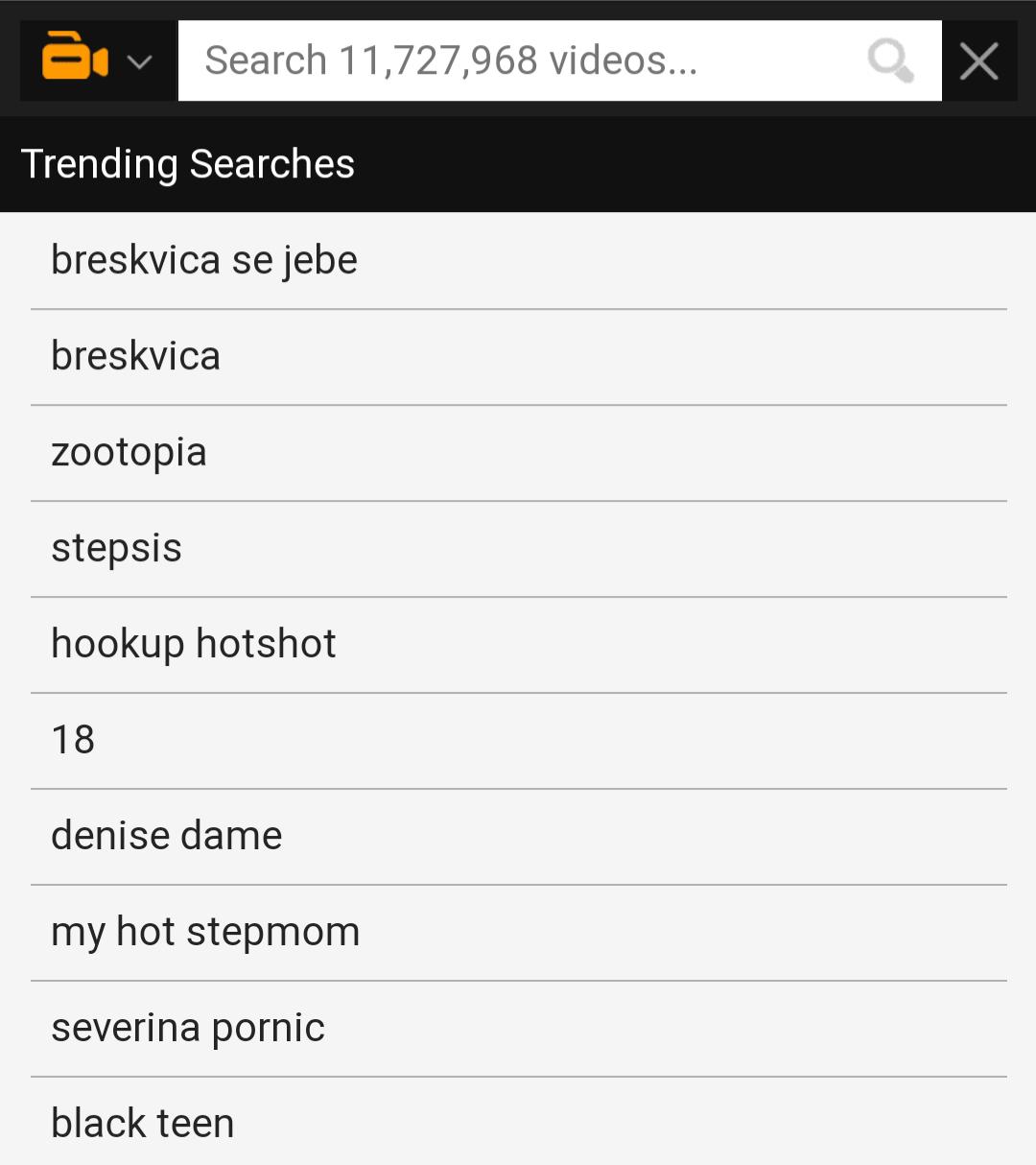Select the trending entry beginning with "severina"
The image size is (1036, 1165).
[x=188, y=1028]
